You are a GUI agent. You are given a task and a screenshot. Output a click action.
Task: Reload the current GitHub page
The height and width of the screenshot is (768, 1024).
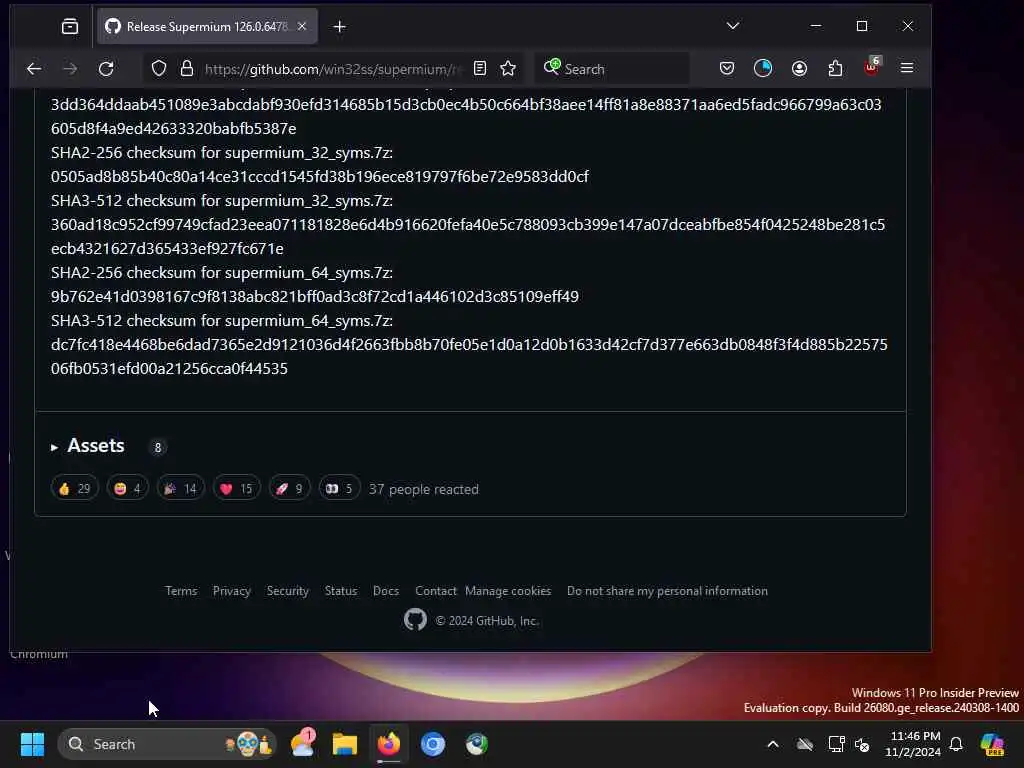106,69
